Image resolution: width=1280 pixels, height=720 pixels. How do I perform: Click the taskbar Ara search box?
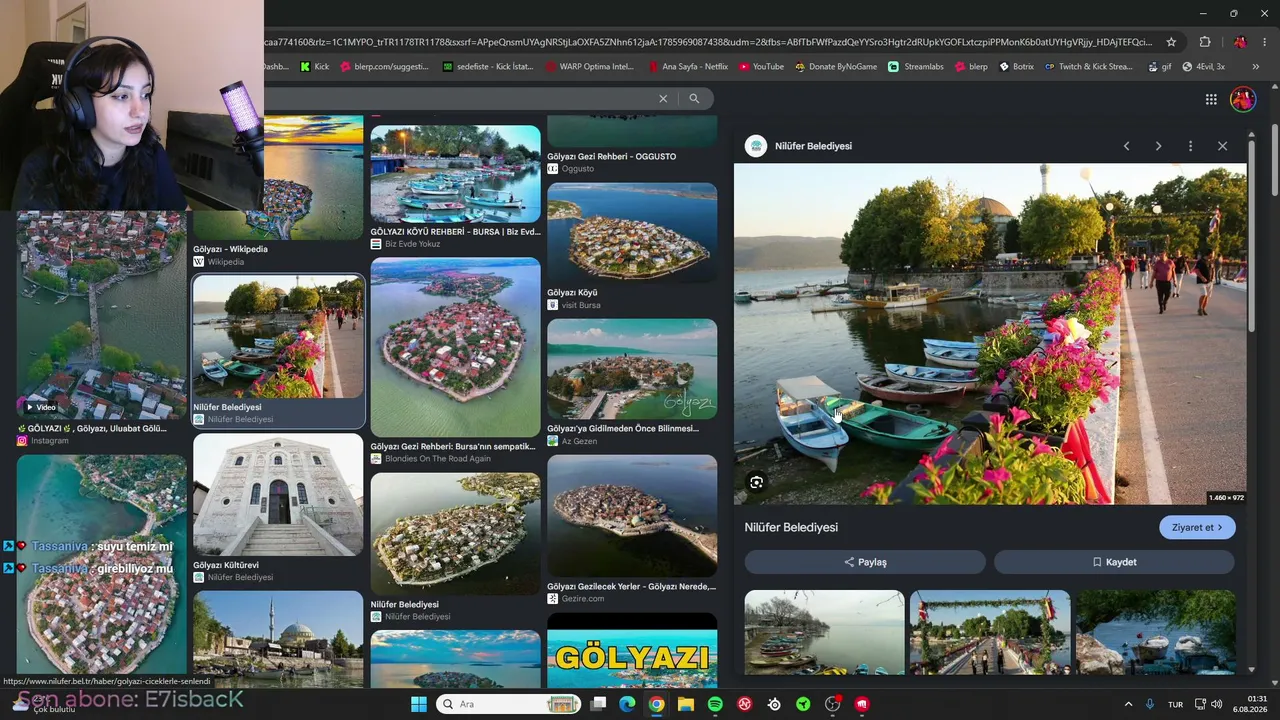pyautogui.click(x=509, y=704)
